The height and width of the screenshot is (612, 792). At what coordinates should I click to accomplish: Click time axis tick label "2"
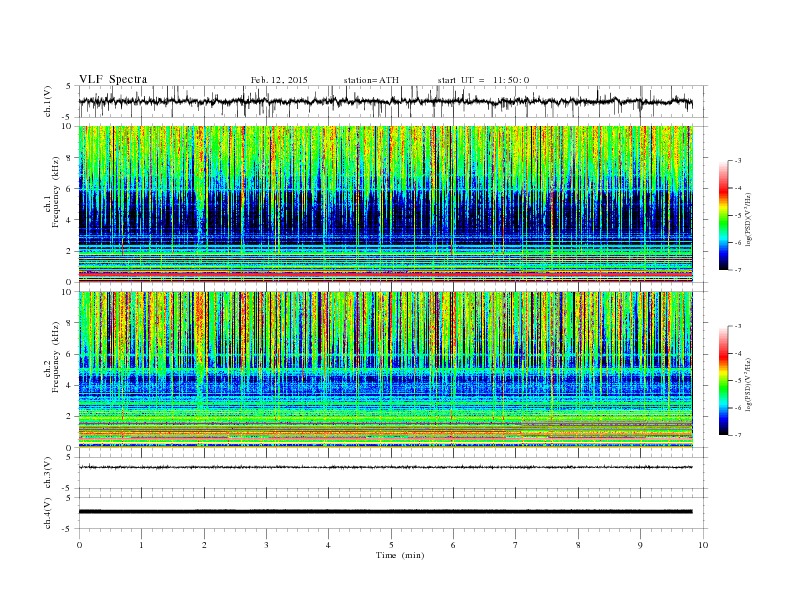click(204, 545)
